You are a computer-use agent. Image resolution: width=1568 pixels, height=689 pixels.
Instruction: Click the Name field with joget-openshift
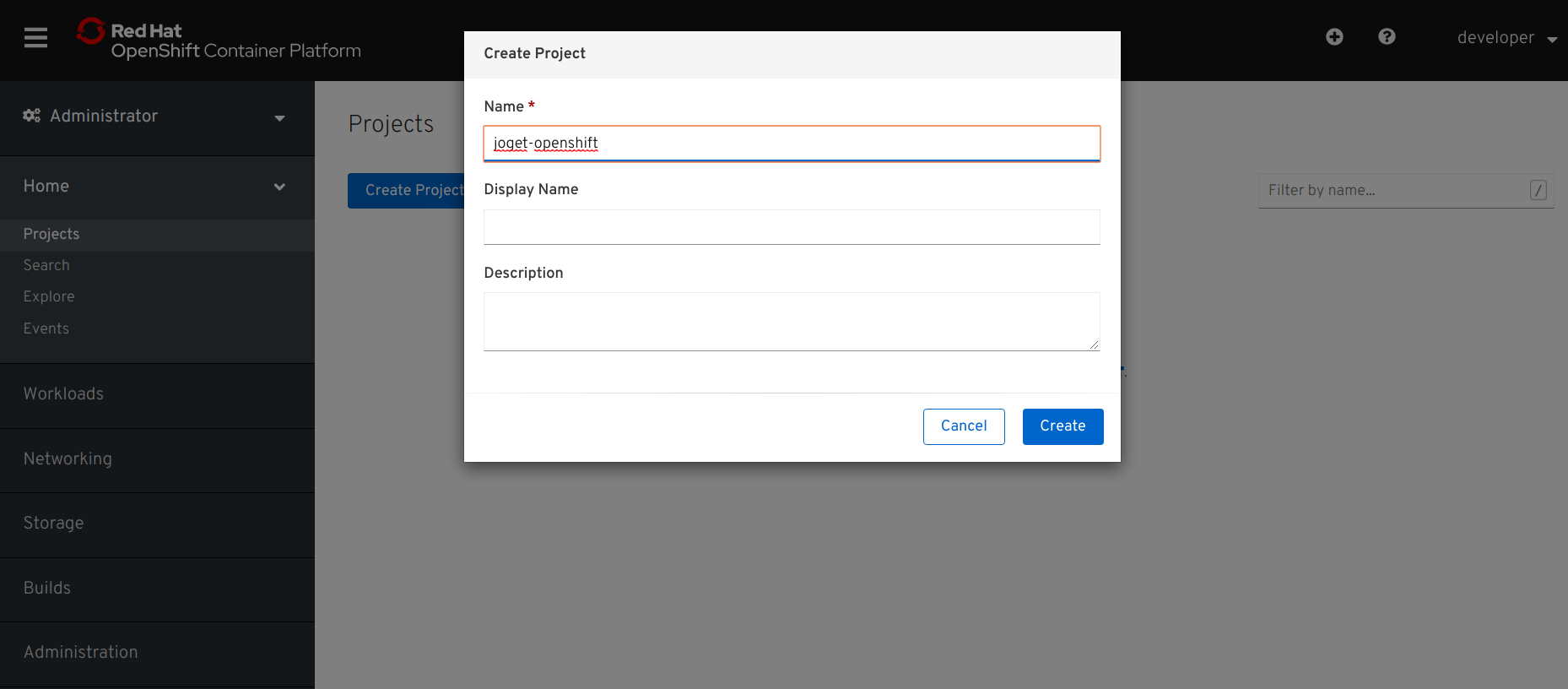792,144
